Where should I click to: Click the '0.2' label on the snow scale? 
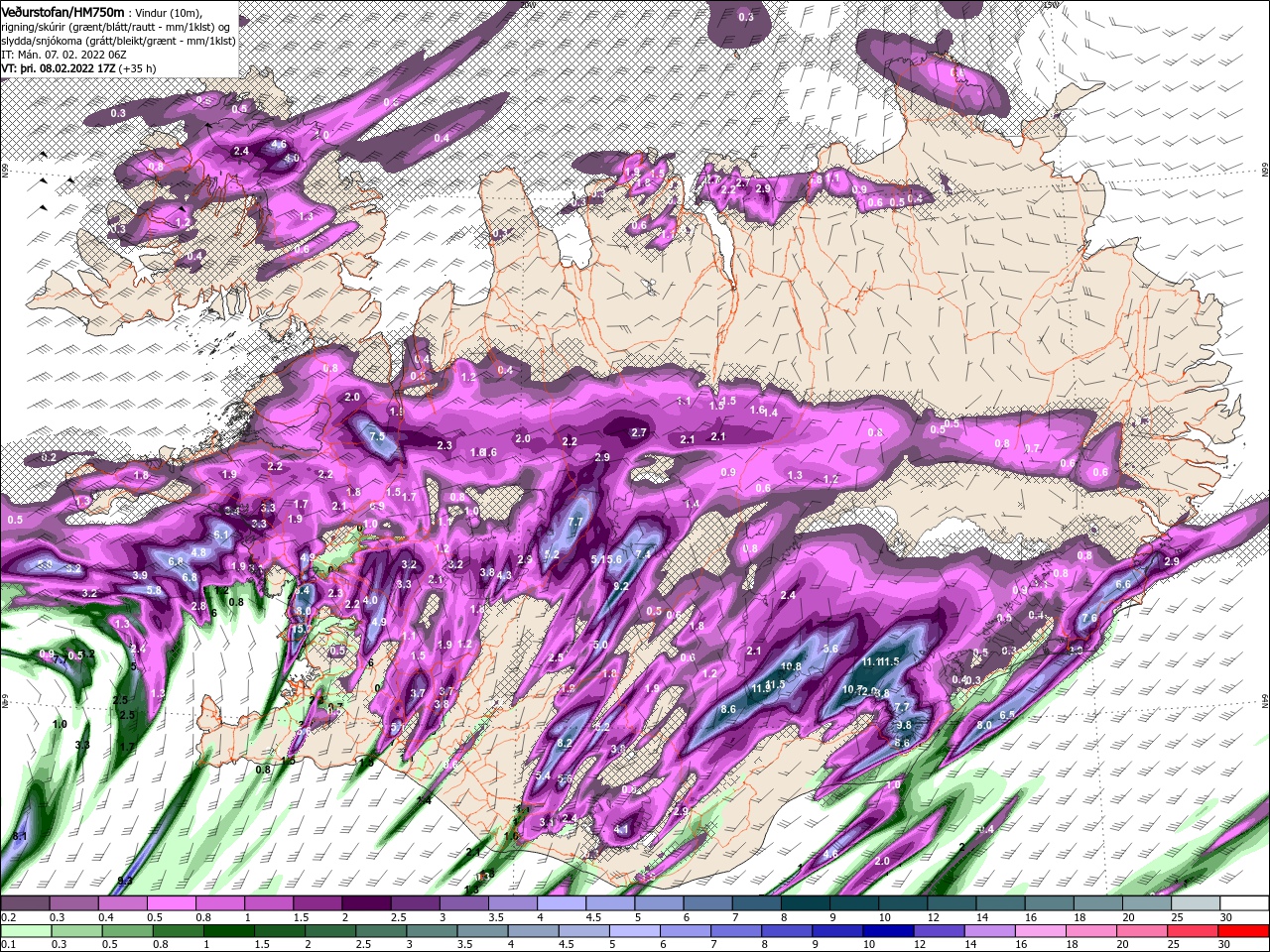(9, 917)
